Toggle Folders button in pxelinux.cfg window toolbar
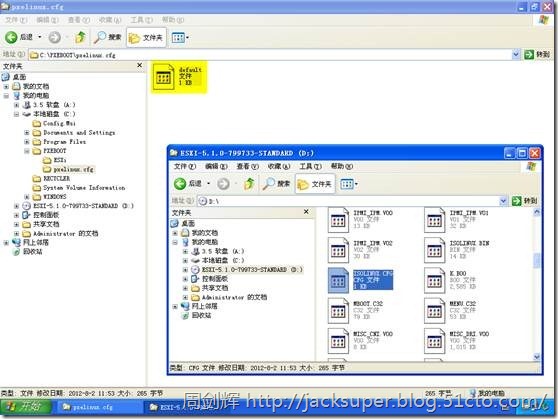Screen dimensions: 558x419 (146, 37)
